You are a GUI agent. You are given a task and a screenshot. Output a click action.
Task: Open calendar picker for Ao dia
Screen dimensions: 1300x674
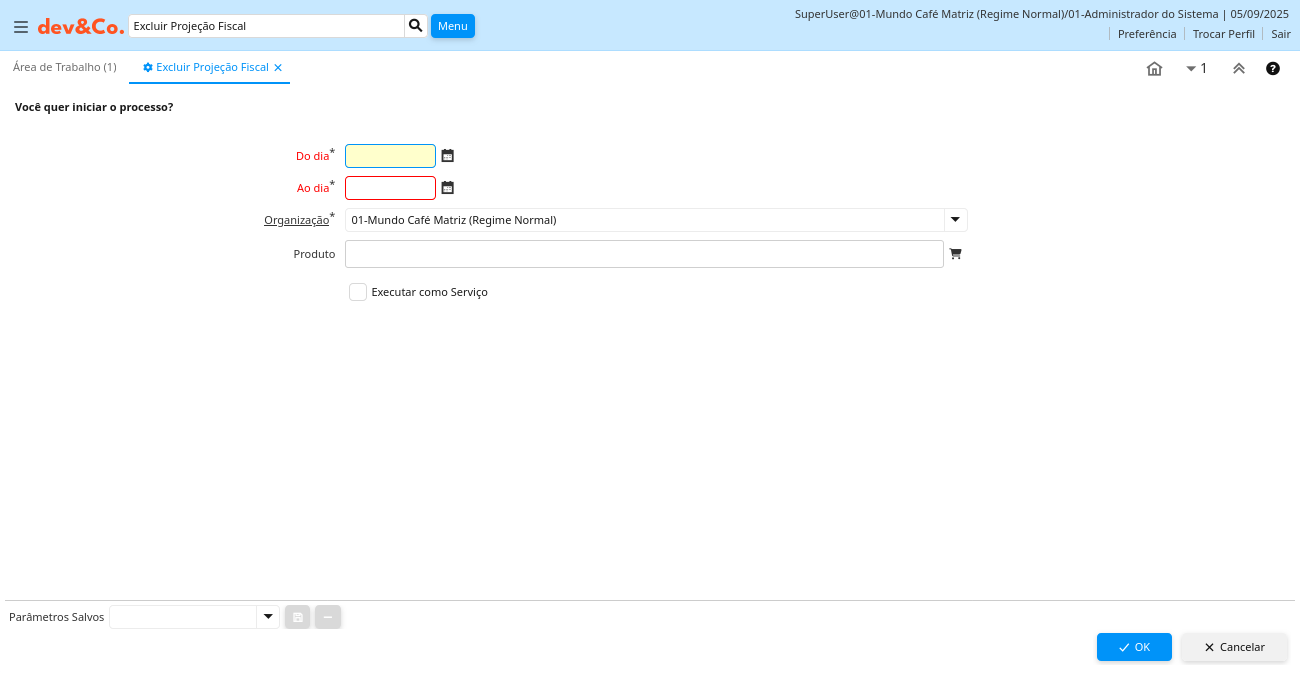click(x=448, y=188)
